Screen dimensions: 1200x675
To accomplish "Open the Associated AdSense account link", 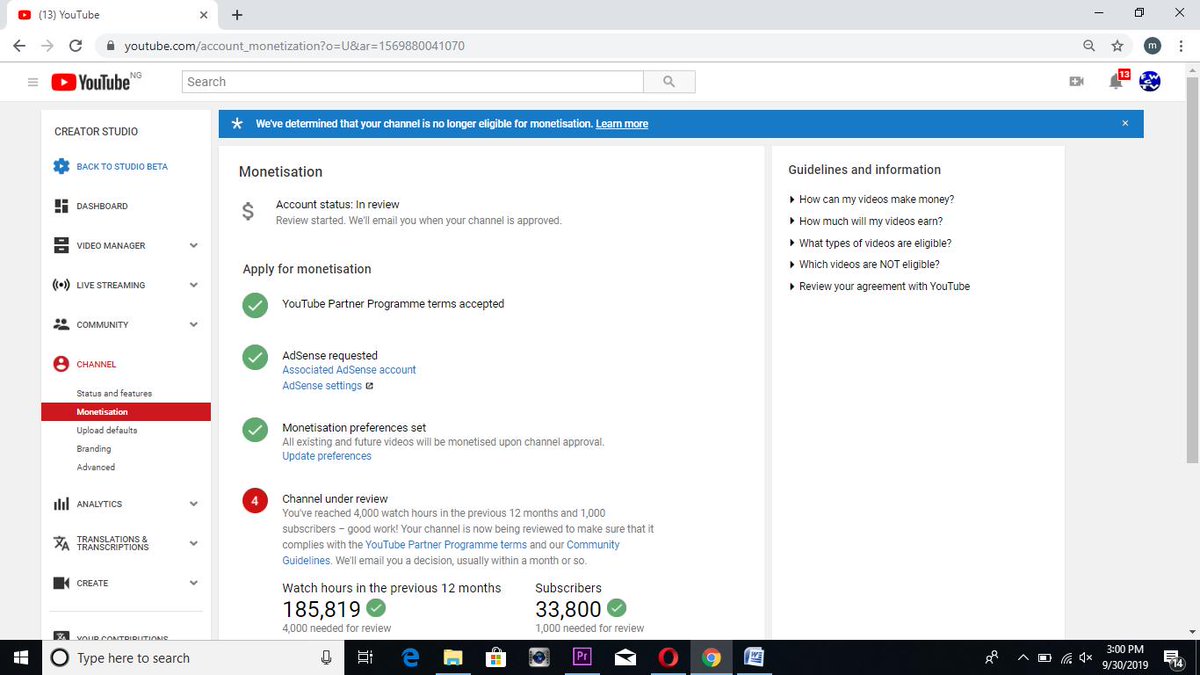I will 349,370.
